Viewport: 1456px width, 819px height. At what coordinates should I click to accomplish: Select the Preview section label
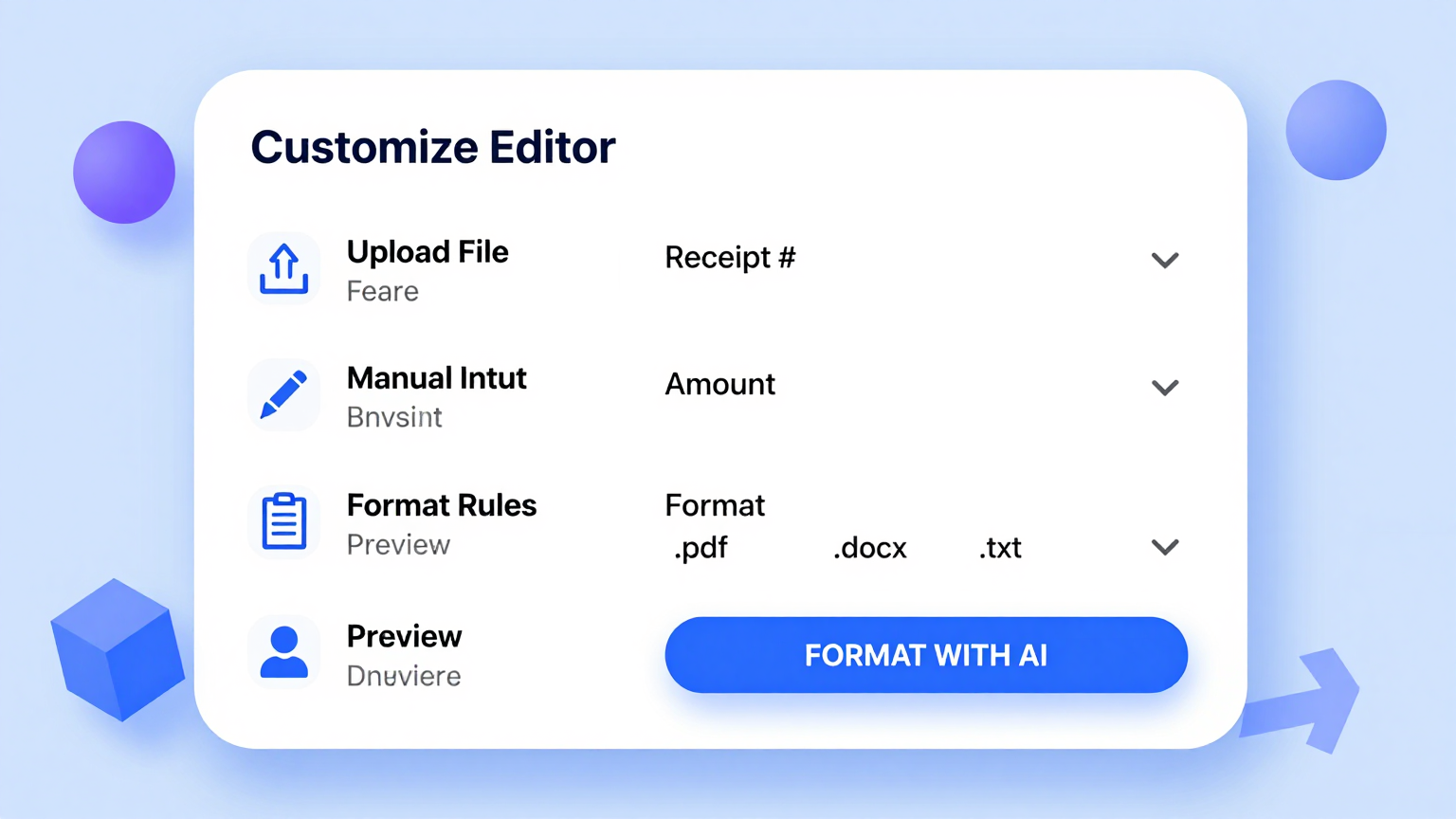pos(405,636)
